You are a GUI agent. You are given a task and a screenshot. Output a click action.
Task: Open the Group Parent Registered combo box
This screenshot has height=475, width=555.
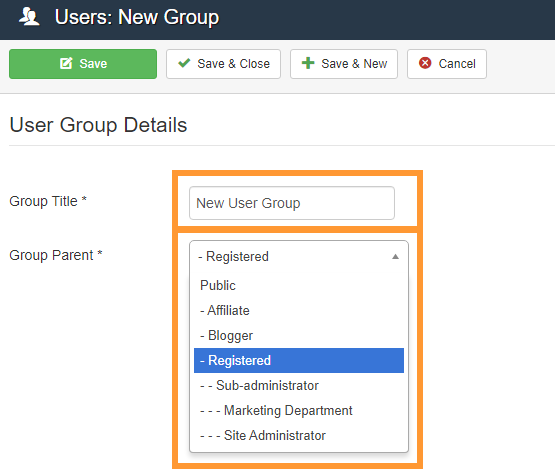point(299,257)
